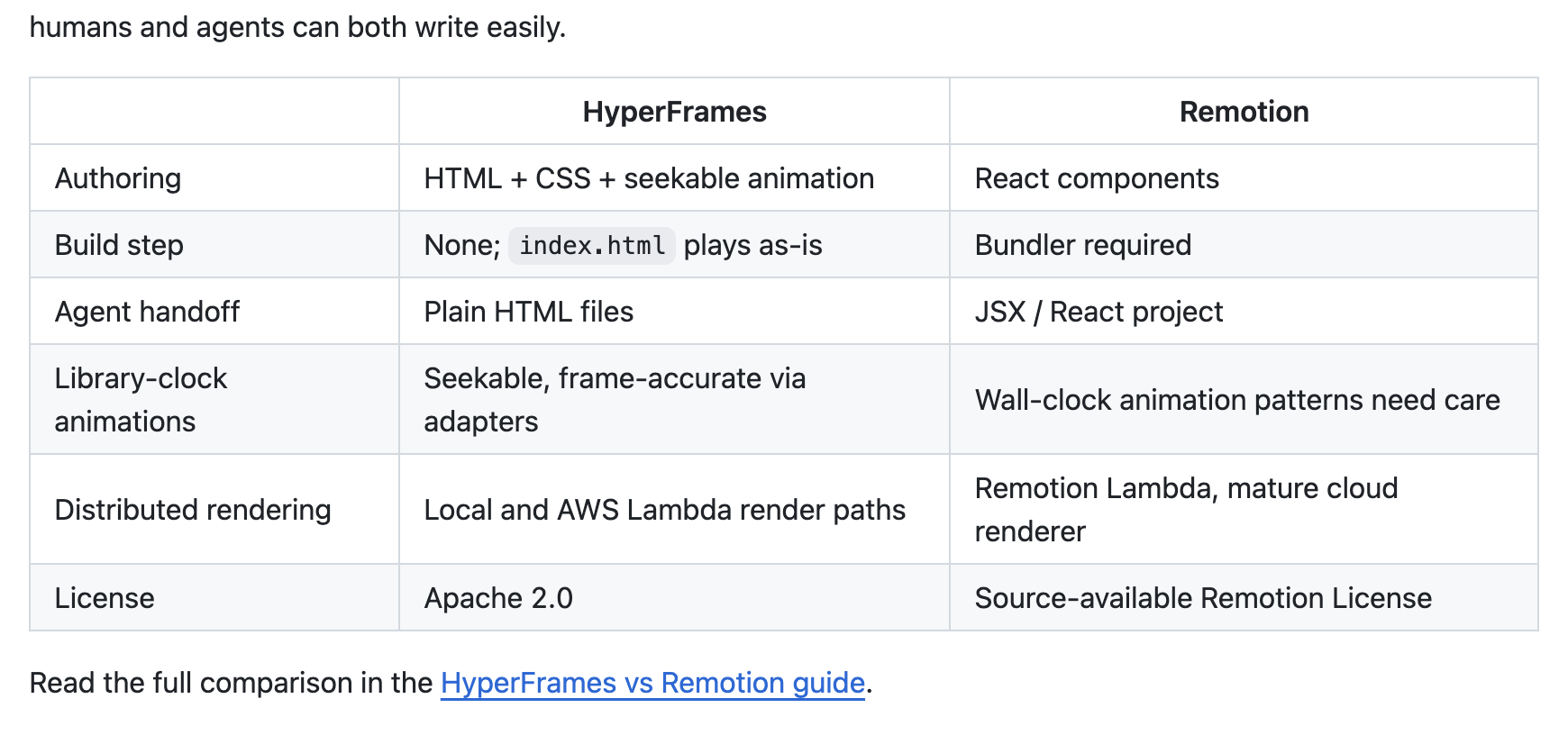This screenshot has width=1568, height=735.
Task: Click the HyperFrames column header
Action: pos(674,112)
